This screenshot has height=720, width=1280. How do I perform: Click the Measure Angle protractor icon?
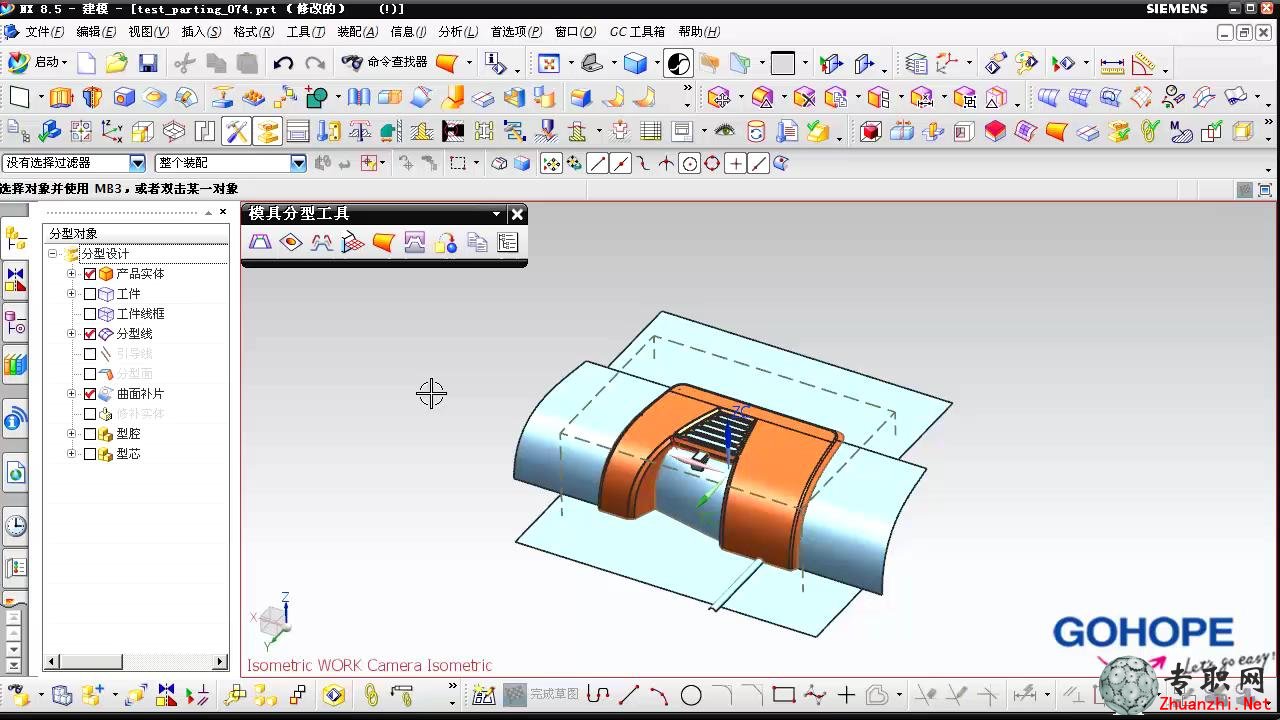[1144, 64]
